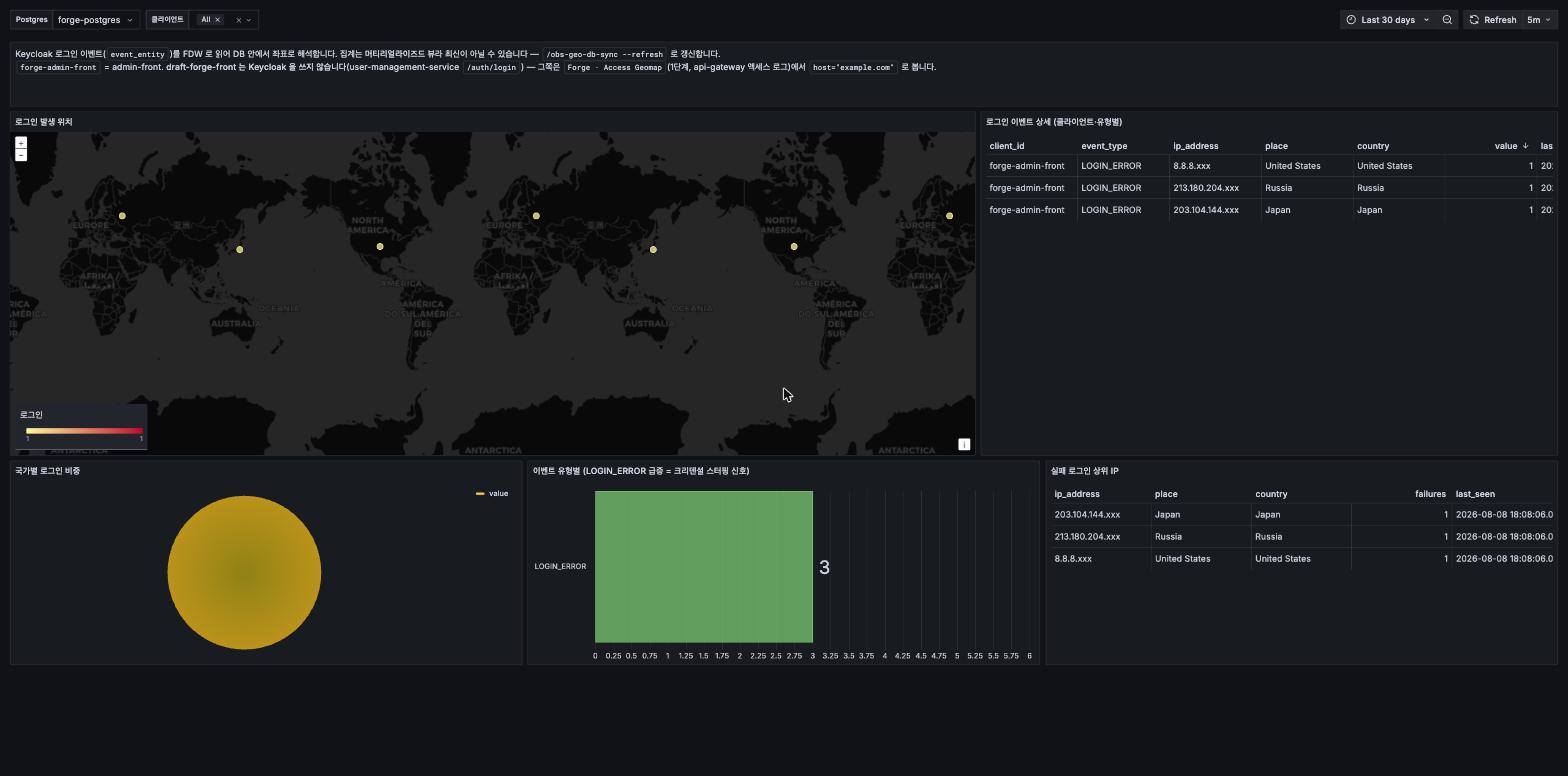
Task: Open the 로그인 발생 위치 panel title
Action: [x=44, y=122]
